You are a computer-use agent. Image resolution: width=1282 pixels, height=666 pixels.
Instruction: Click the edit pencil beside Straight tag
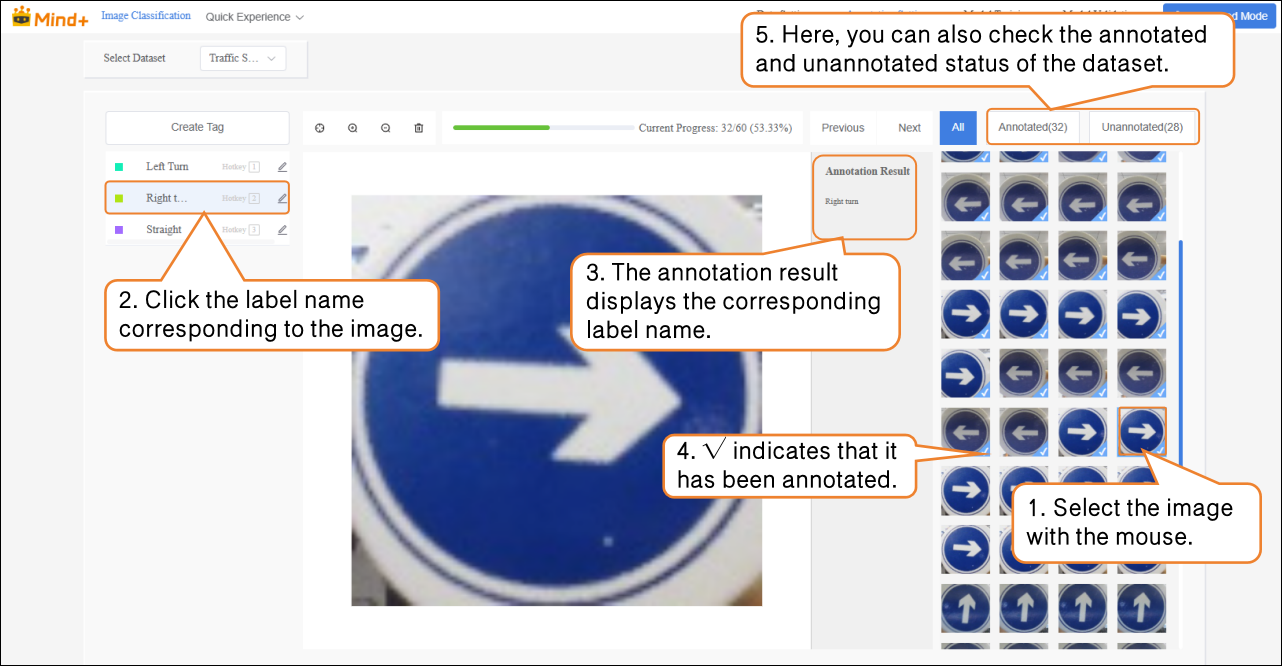pos(282,230)
